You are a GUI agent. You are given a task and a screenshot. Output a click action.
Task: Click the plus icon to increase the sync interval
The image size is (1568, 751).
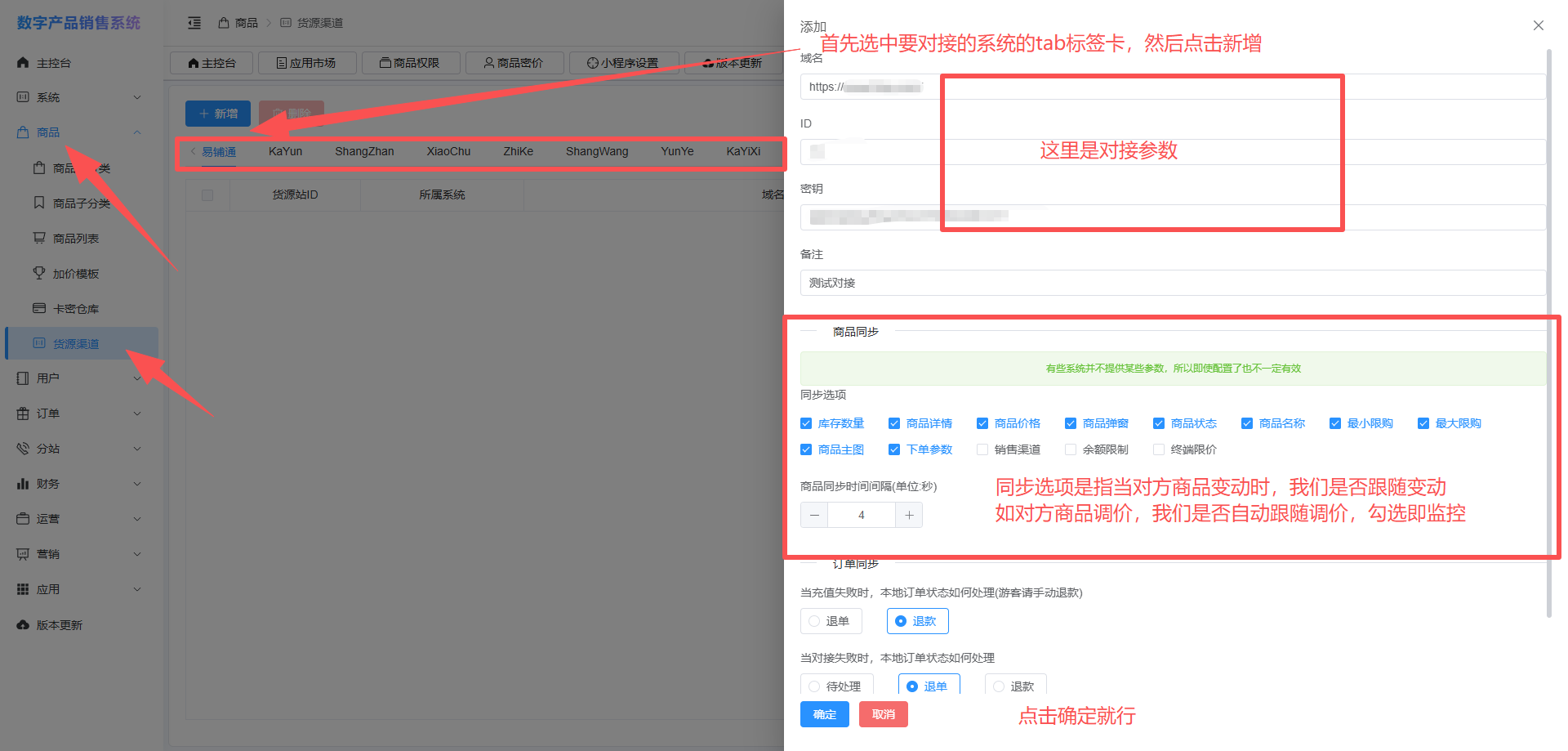909,515
